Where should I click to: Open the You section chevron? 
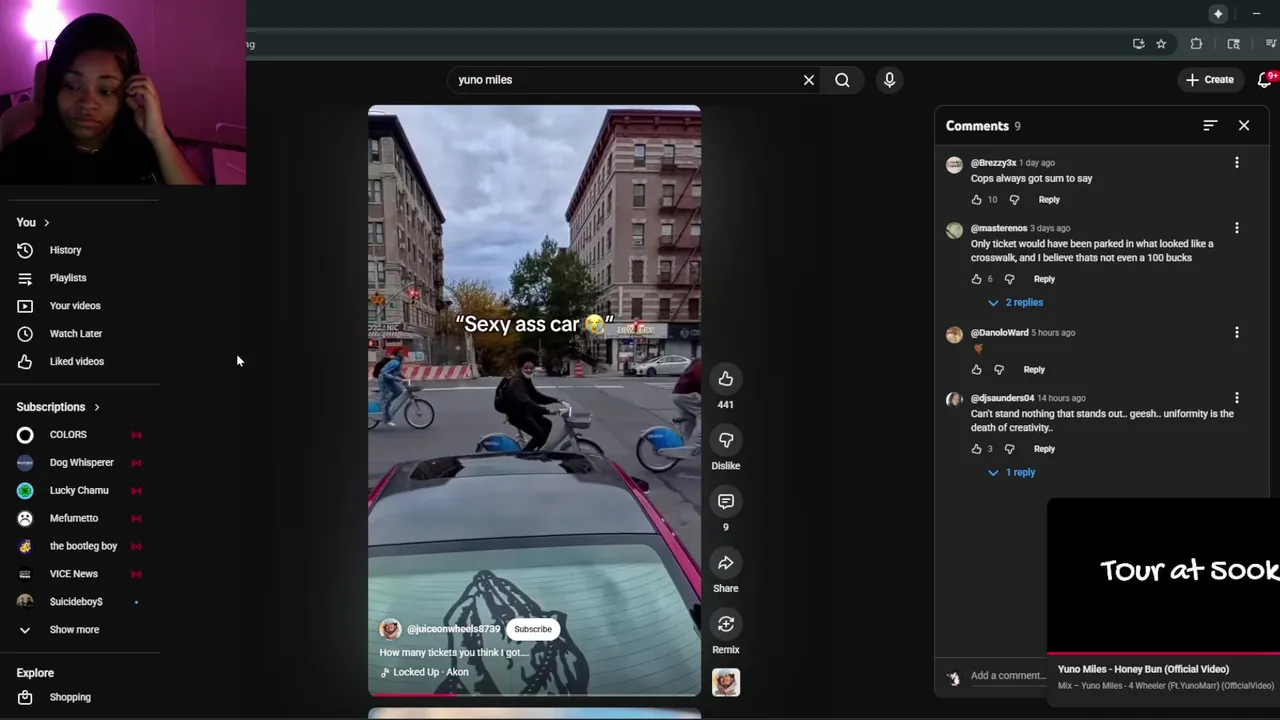46,223
